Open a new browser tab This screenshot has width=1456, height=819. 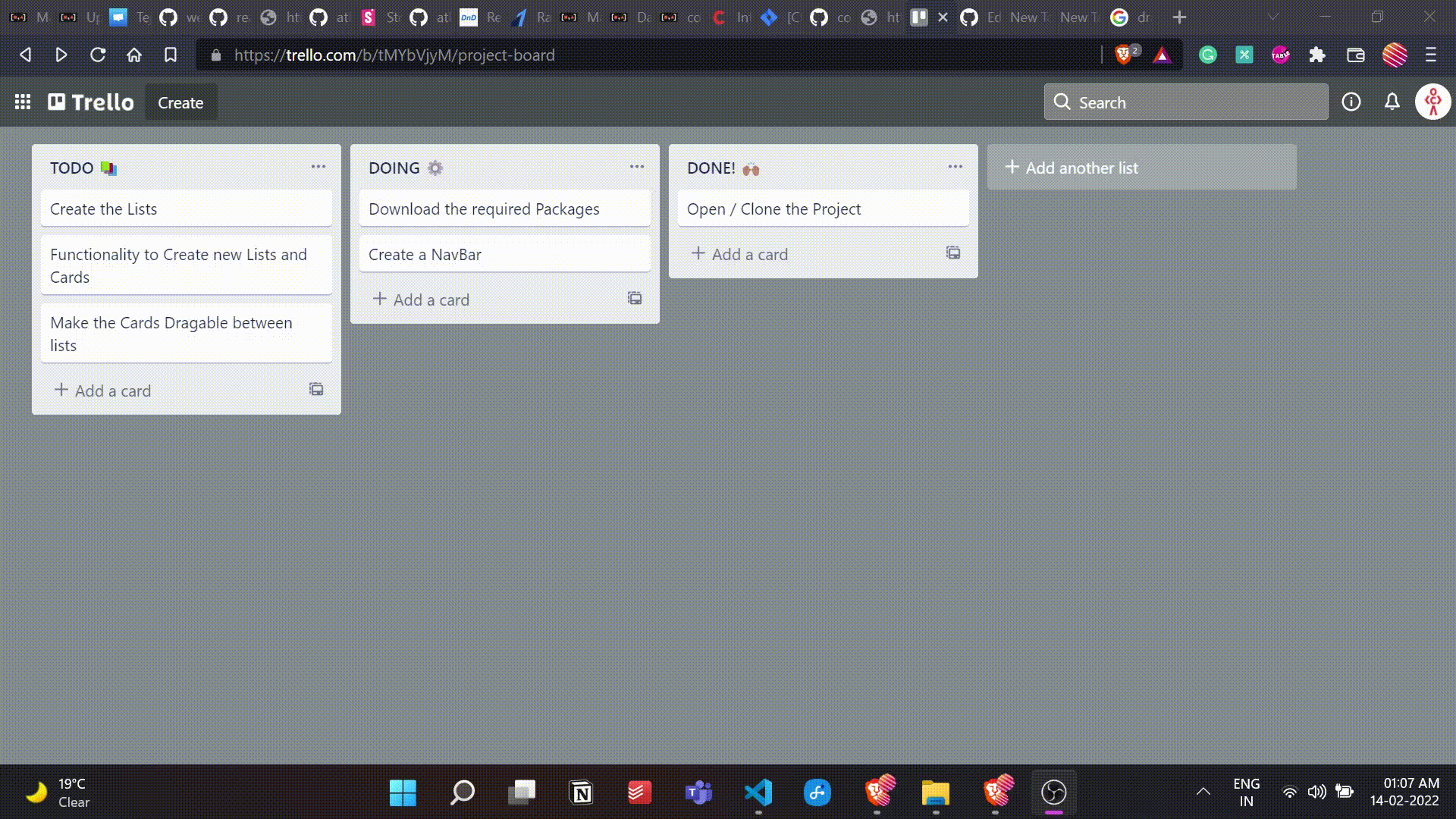coord(1179,17)
